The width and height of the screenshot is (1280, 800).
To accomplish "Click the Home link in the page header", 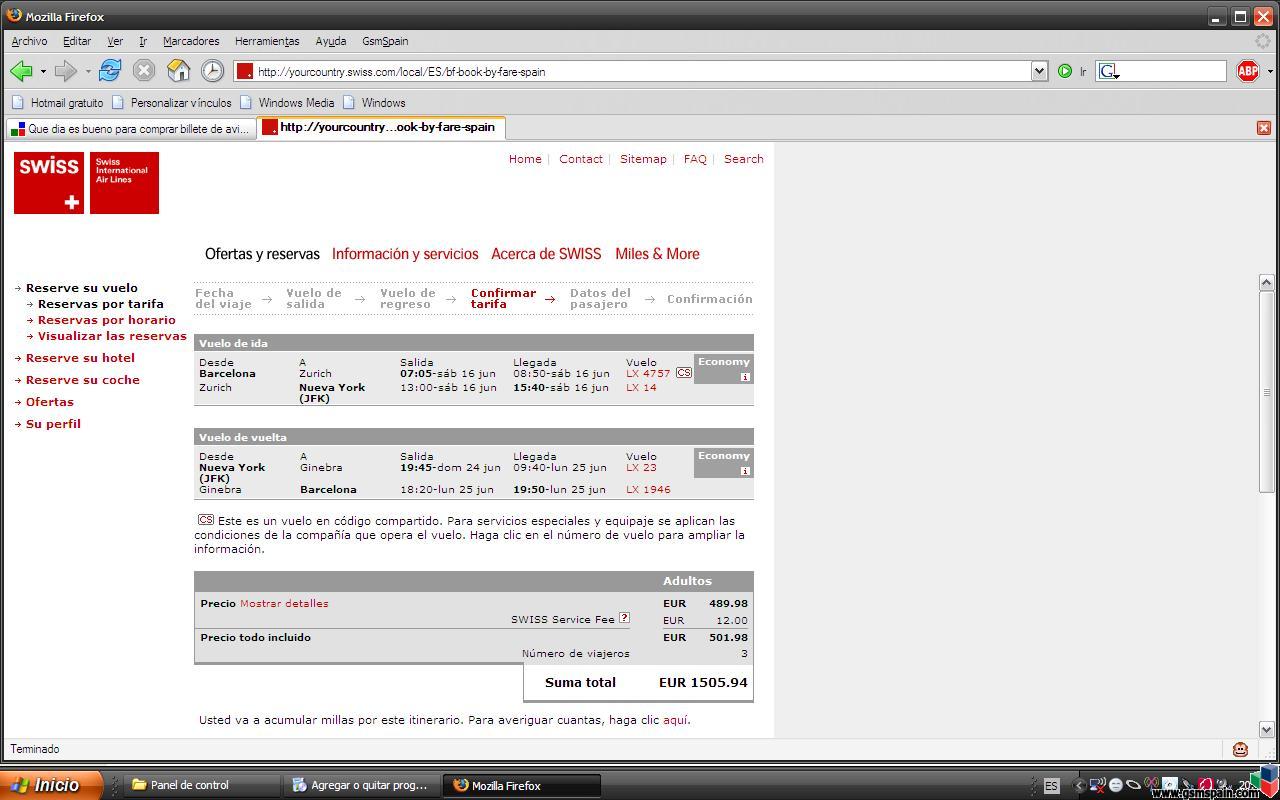I will click(x=525, y=159).
